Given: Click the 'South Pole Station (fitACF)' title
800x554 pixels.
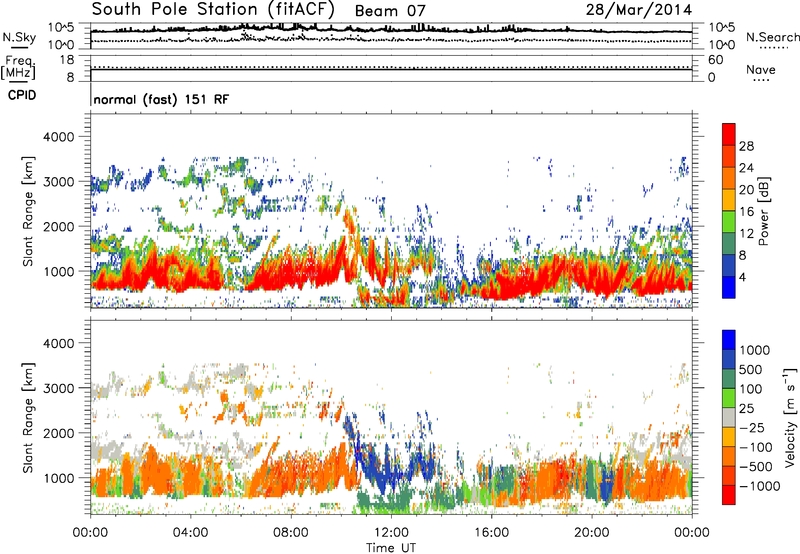Looking at the screenshot, I should point(213,10).
